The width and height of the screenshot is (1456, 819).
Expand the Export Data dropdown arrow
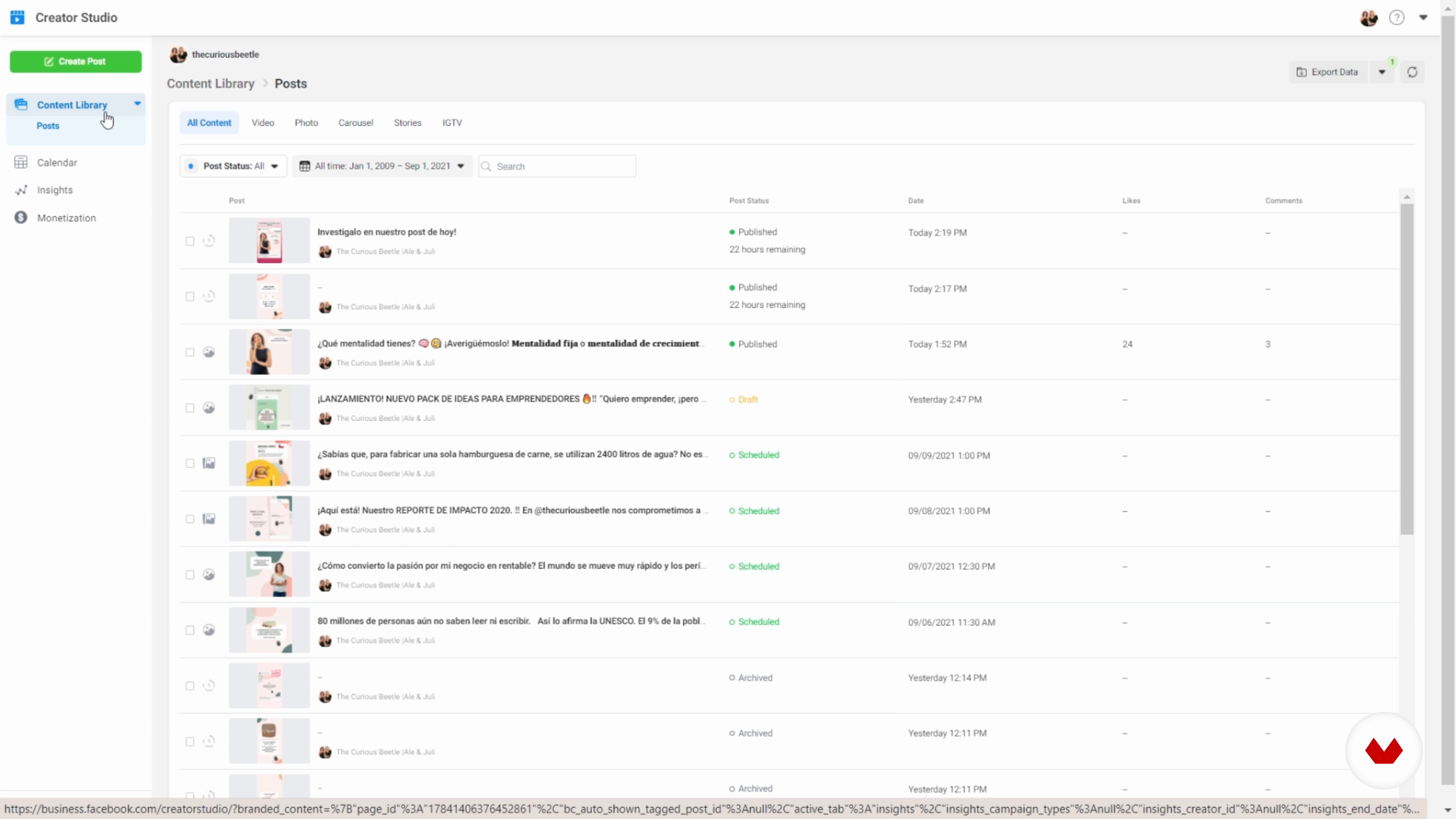(1382, 72)
